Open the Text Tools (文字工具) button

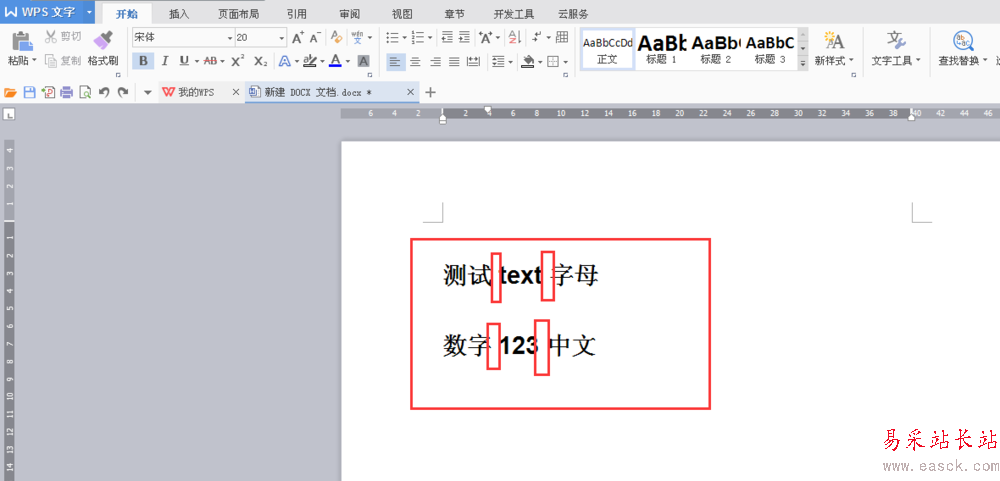pos(895,47)
